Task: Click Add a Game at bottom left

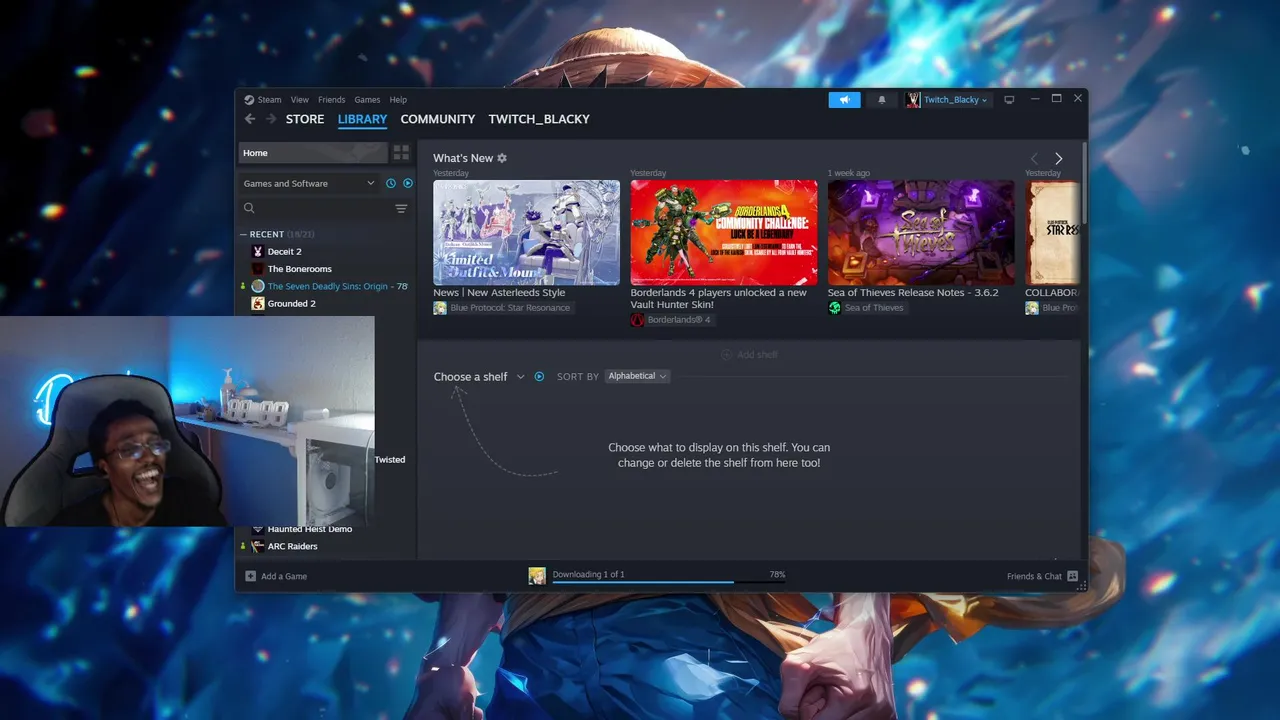Action: (276, 576)
